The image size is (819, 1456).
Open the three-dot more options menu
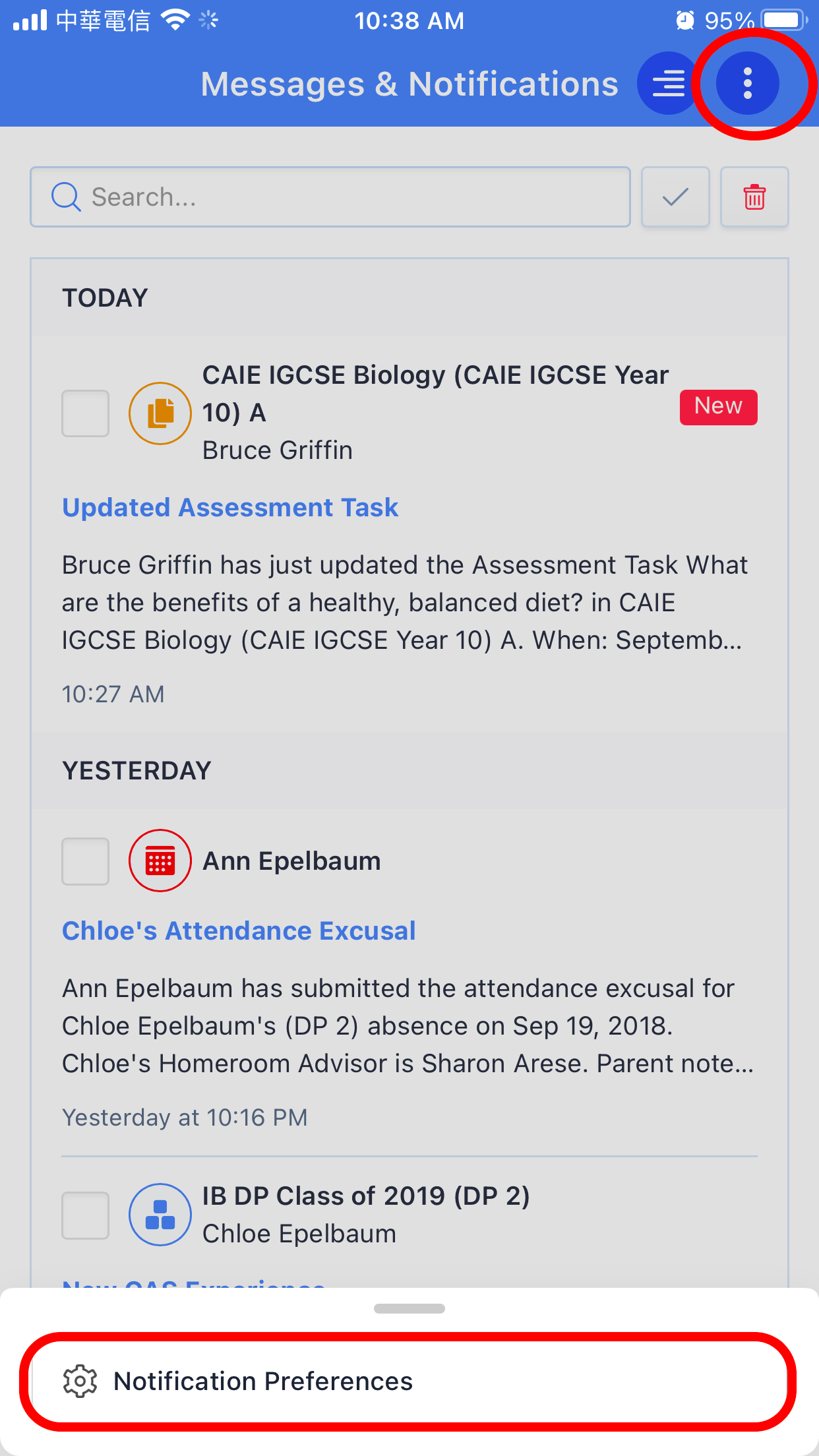click(x=748, y=84)
